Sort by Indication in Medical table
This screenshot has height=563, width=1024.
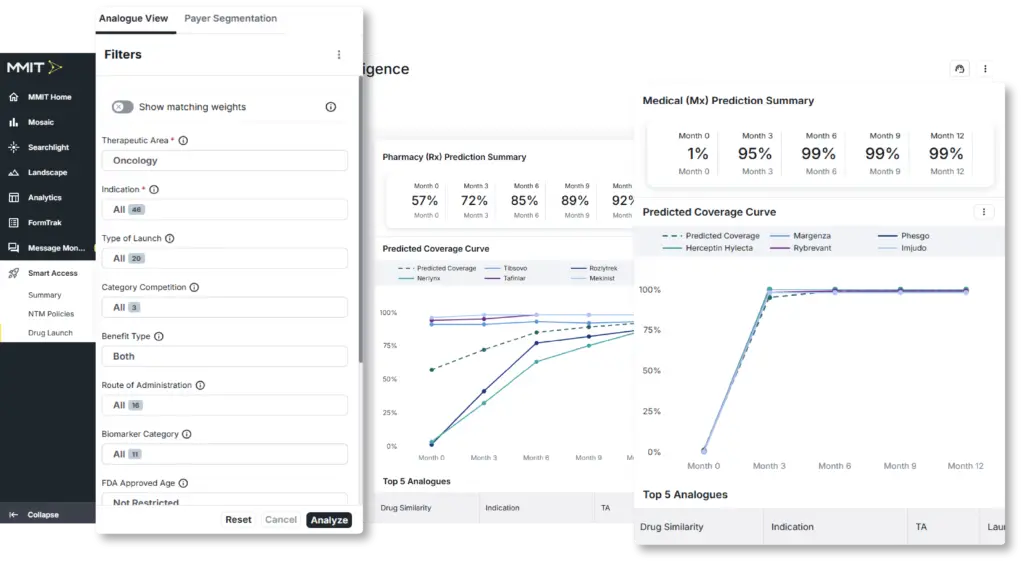click(x=792, y=527)
